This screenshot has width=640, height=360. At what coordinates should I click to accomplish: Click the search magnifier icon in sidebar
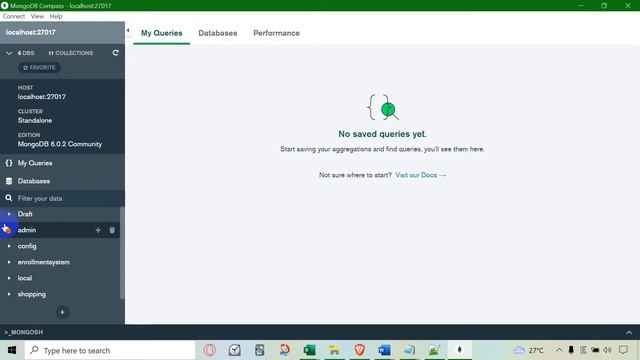click(x=9, y=198)
